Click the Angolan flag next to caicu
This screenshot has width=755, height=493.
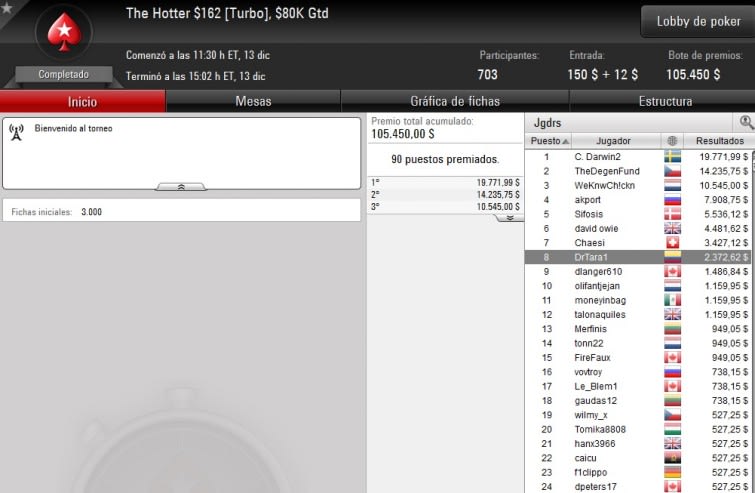[672, 458]
